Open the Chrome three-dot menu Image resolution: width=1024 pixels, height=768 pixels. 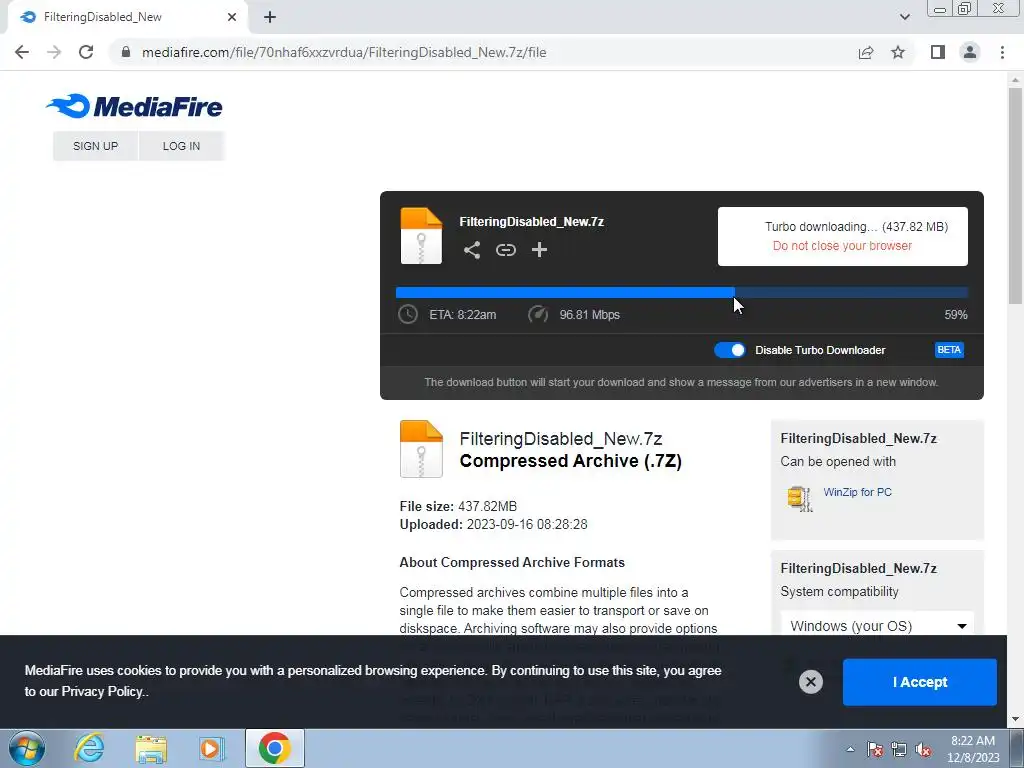1002,52
